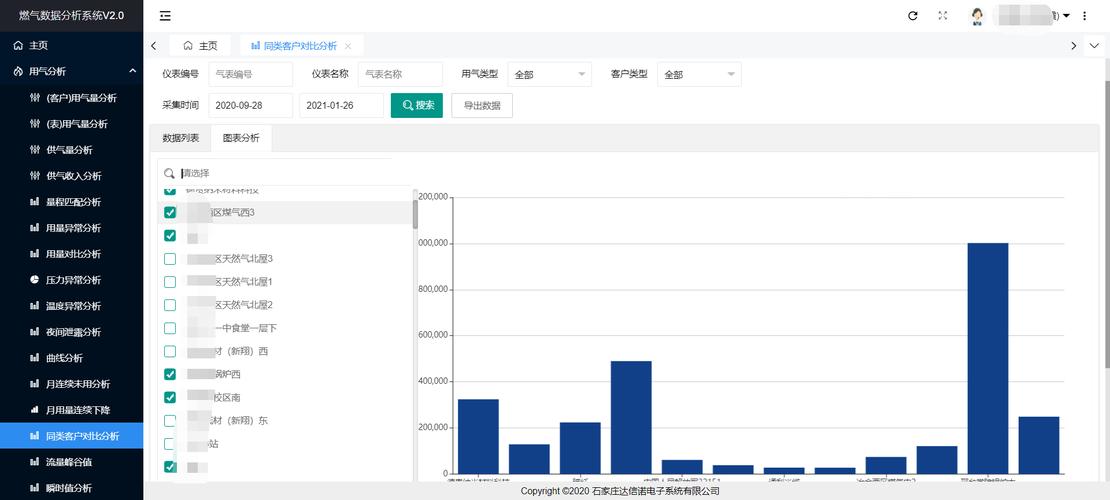Toggle fullscreen with the expand arrows icon
Viewport: 1110px width, 500px height.
tap(942, 16)
